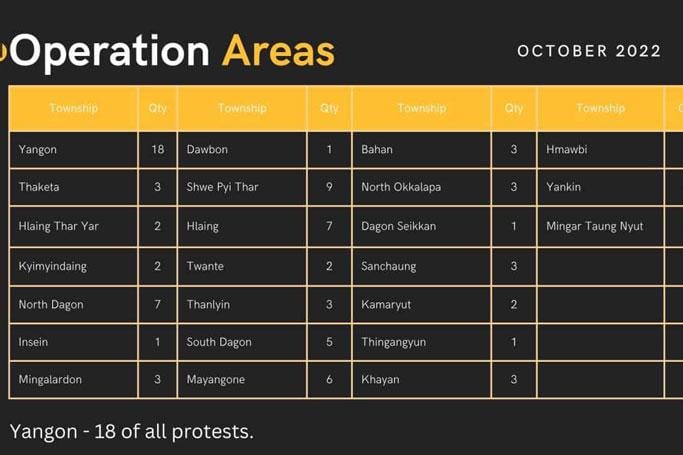Select the "OCTOBER 2022" date text

click(589, 51)
